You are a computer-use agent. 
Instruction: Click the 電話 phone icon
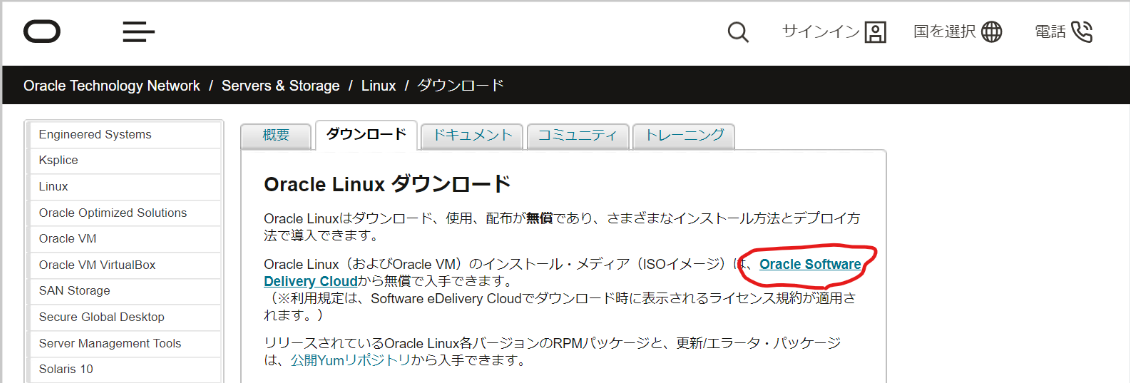click(x=1082, y=32)
